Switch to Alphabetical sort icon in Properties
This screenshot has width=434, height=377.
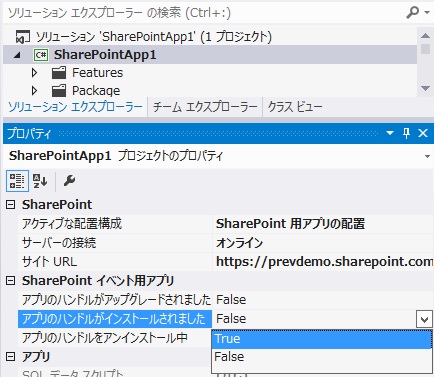tap(40, 181)
